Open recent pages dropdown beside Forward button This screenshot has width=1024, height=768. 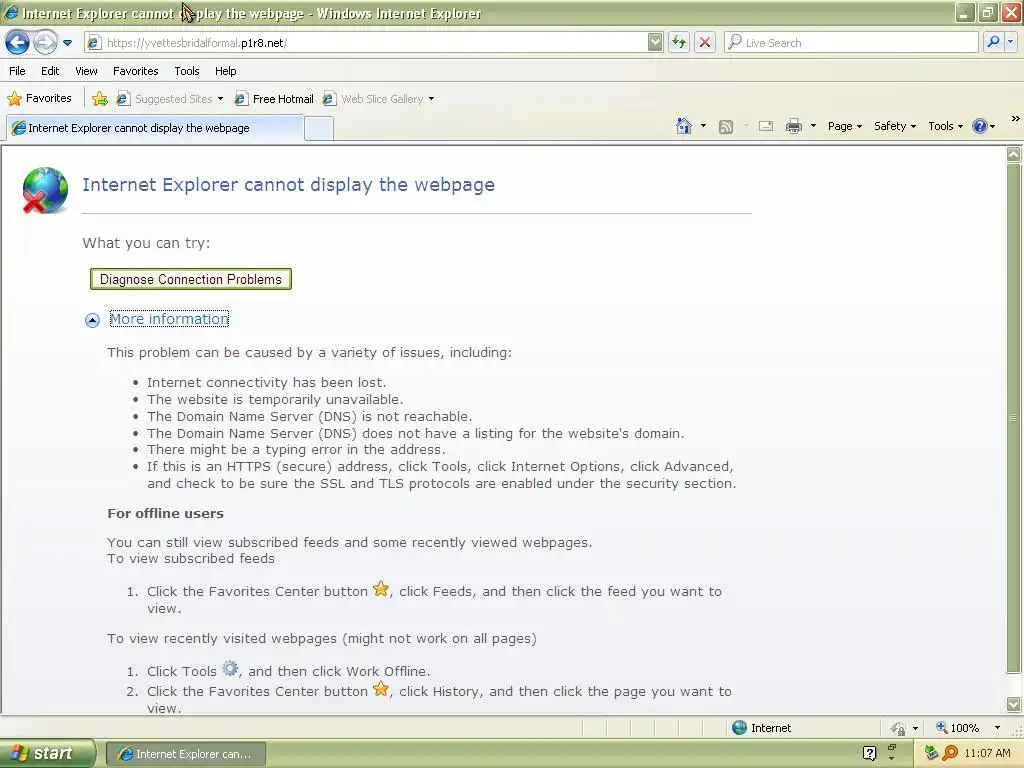(x=67, y=43)
